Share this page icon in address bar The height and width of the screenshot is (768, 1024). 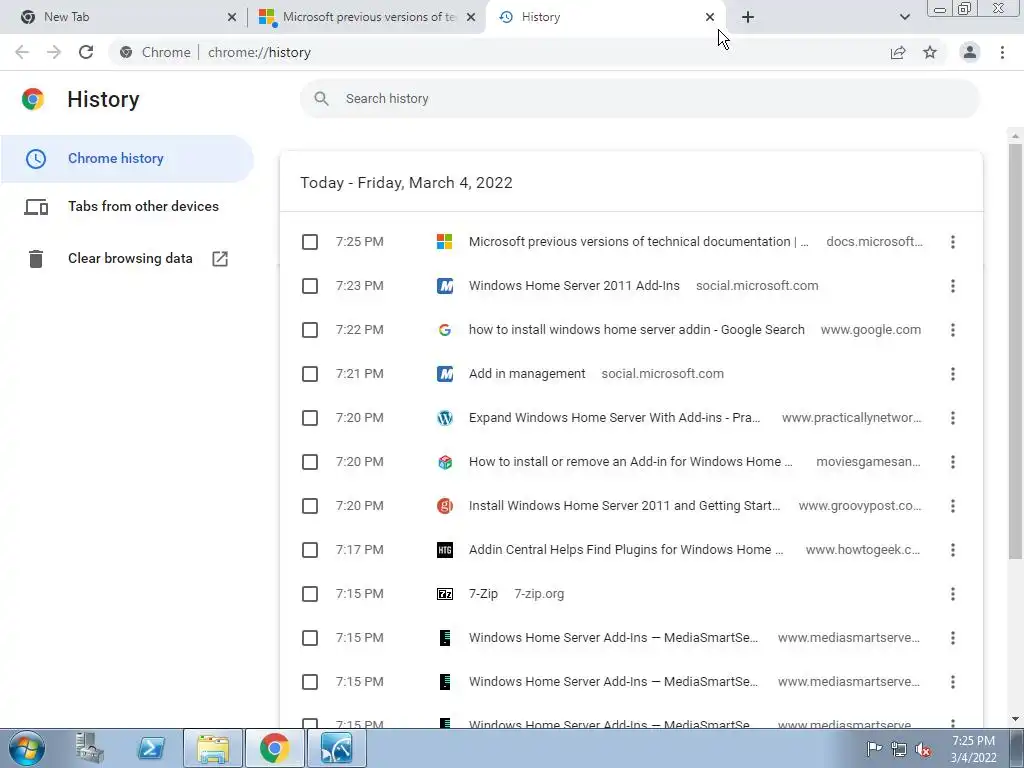point(898,52)
